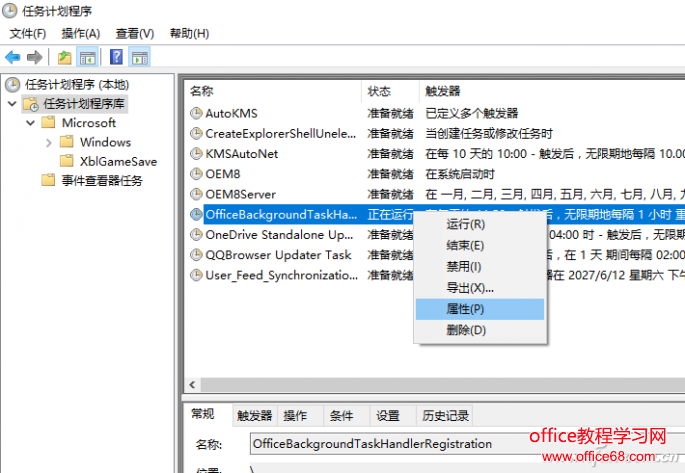Viewport: 685px width, 473px height.
Task: Open the 文件(F) menu
Action: click(x=28, y=34)
